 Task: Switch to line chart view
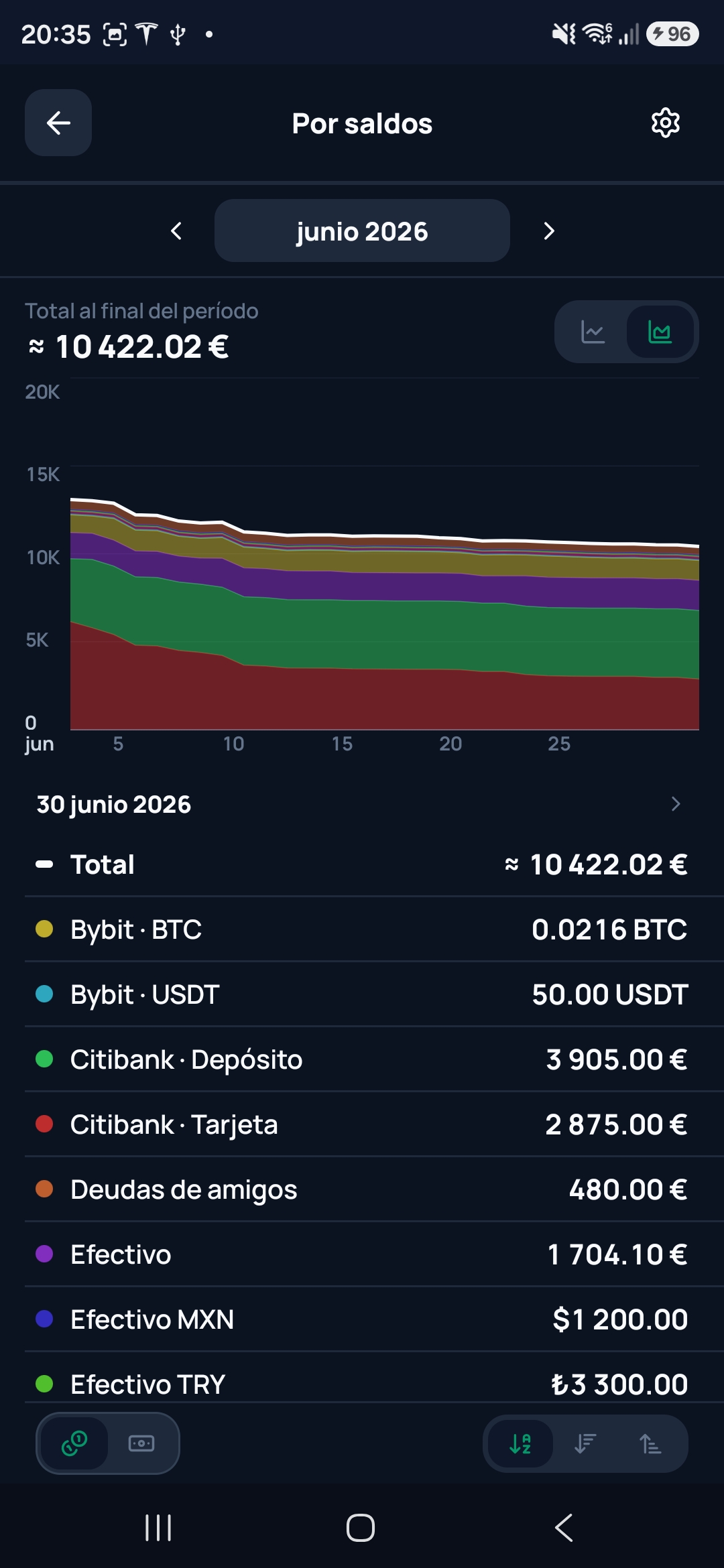click(x=593, y=332)
